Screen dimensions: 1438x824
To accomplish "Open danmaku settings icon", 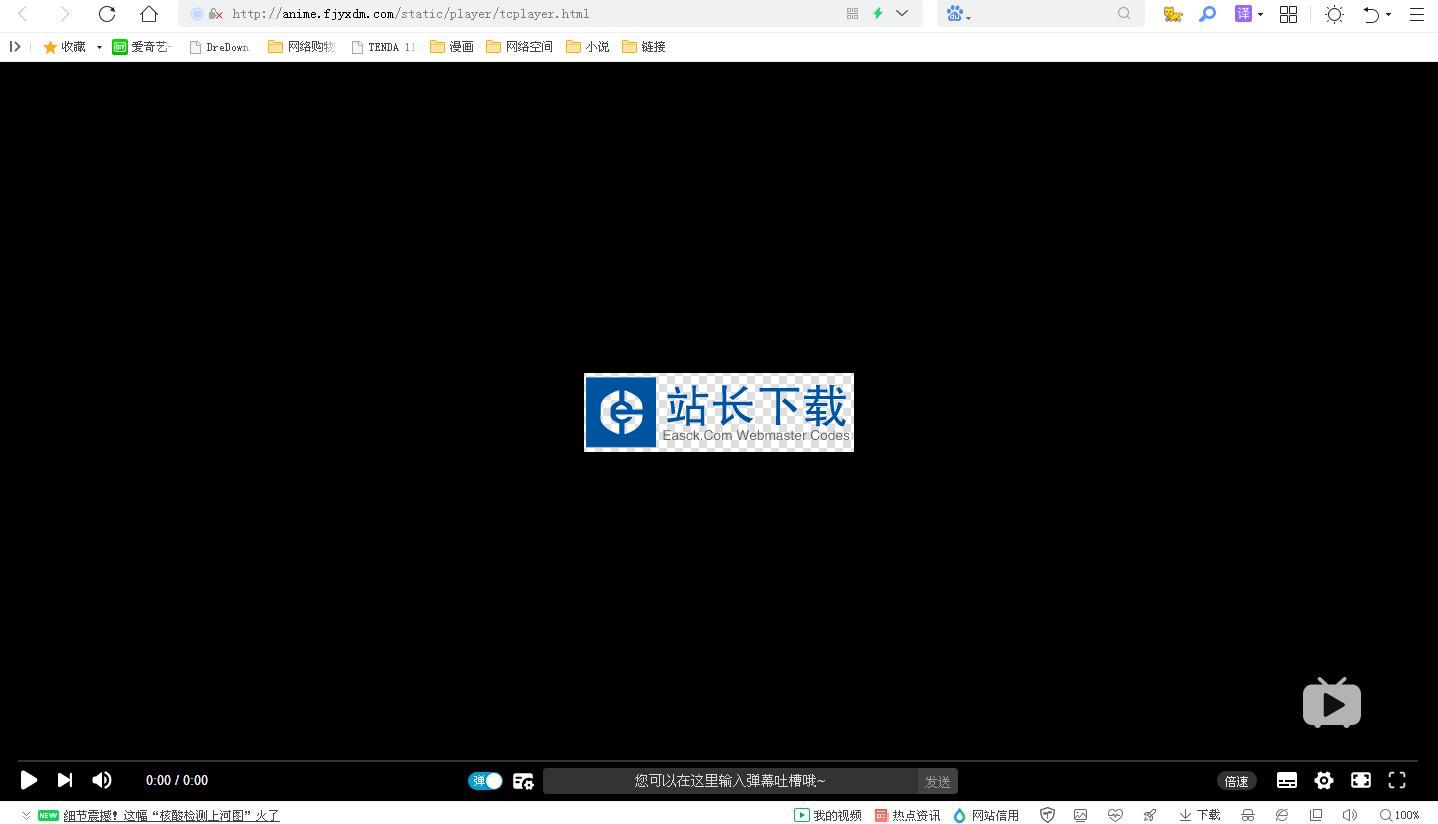I will (523, 781).
